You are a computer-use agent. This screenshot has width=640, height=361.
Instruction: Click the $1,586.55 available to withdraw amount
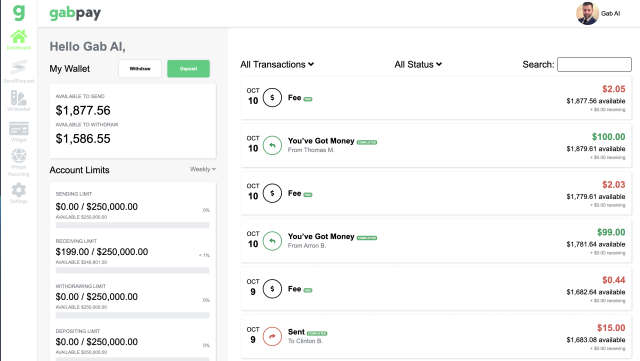tap(83, 138)
